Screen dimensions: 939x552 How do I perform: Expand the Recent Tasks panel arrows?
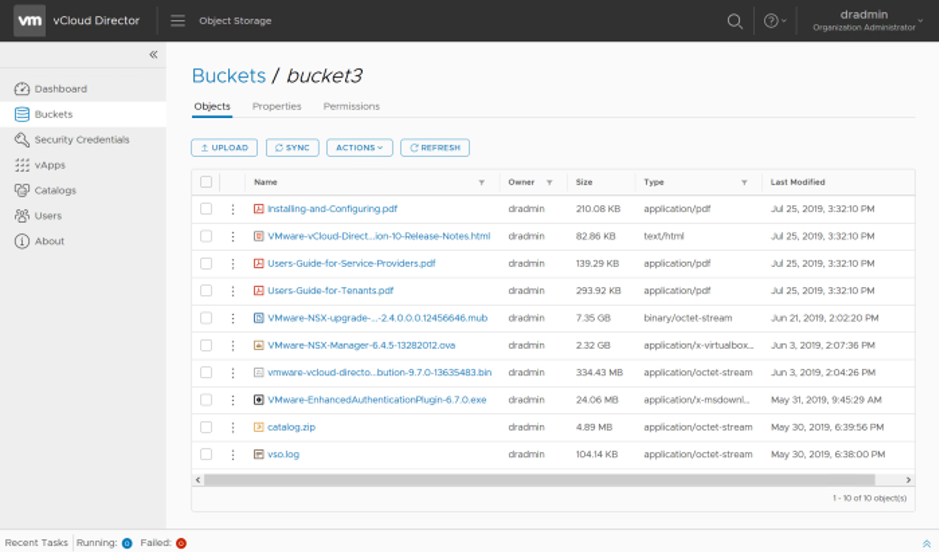pos(926,543)
